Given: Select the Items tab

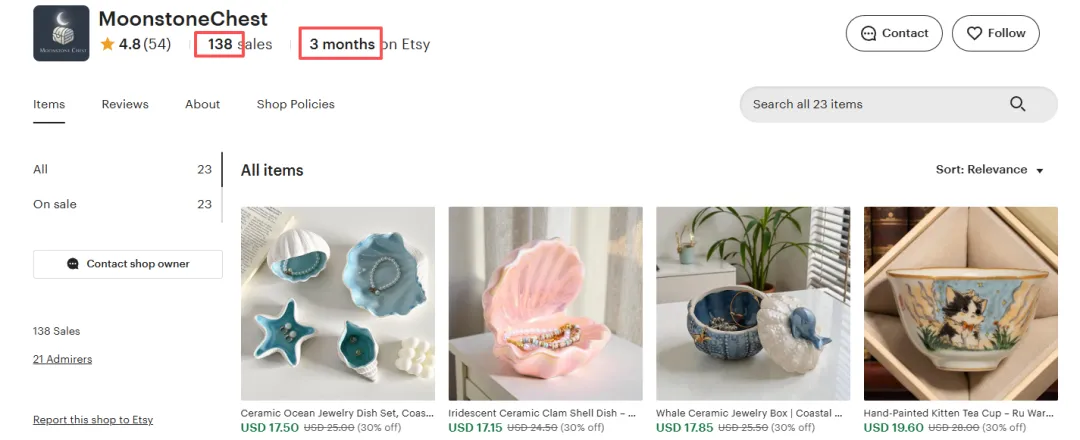Looking at the screenshot, I should [49, 104].
